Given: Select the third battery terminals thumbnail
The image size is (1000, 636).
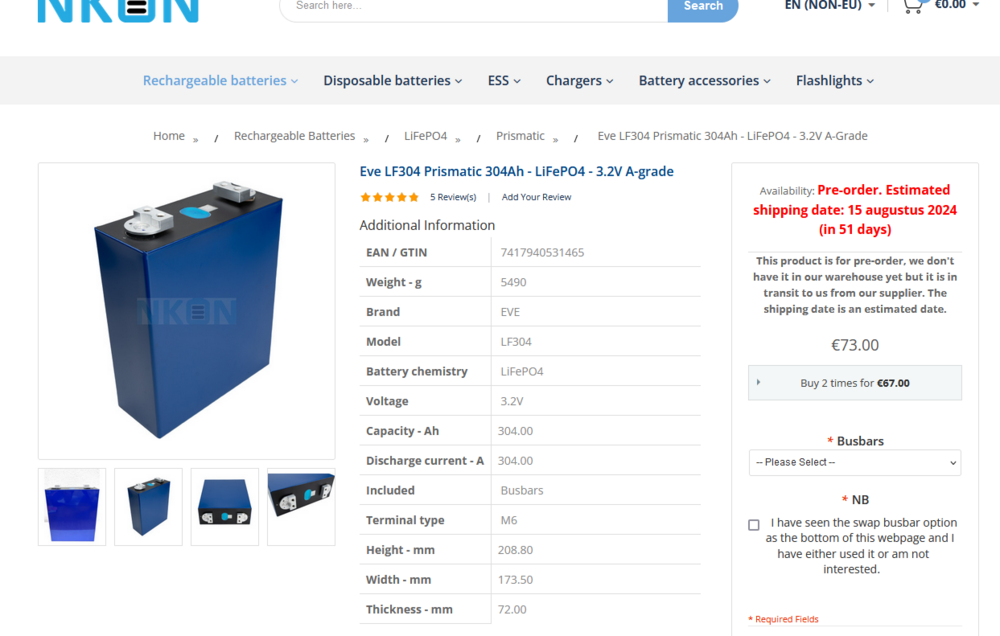Looking at the screenshot, I should pos(225,507).
